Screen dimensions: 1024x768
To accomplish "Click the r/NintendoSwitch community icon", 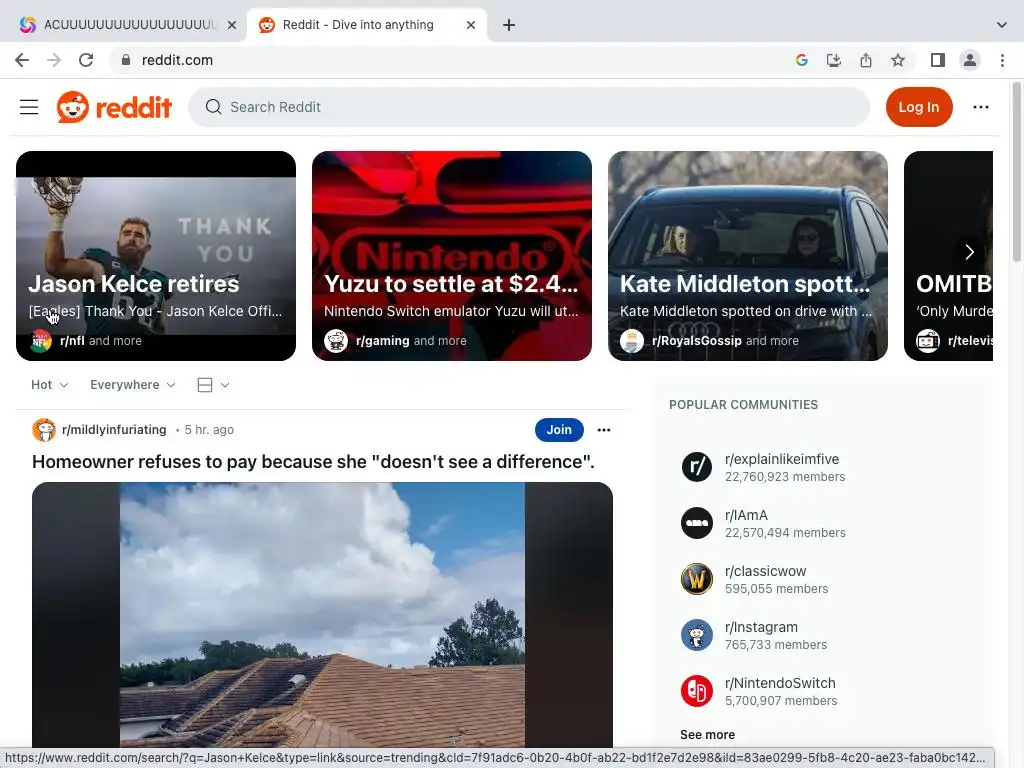I will tap(697, 691).
